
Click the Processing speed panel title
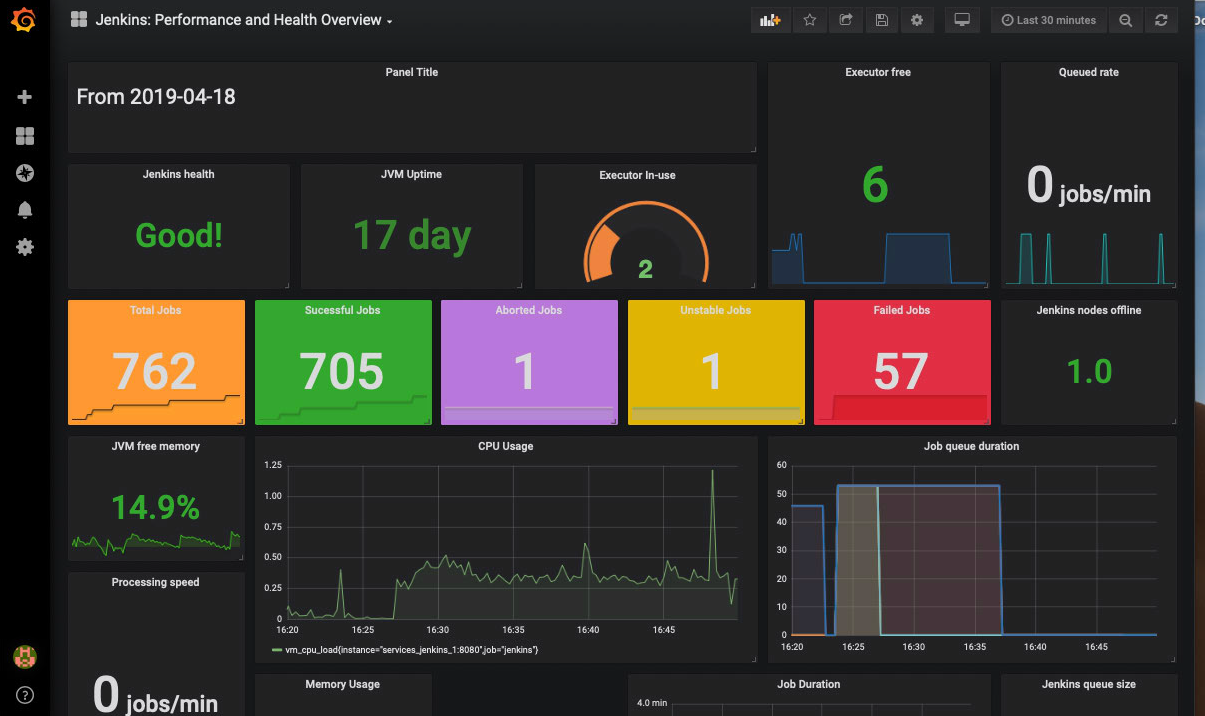[x=155, y=582]
